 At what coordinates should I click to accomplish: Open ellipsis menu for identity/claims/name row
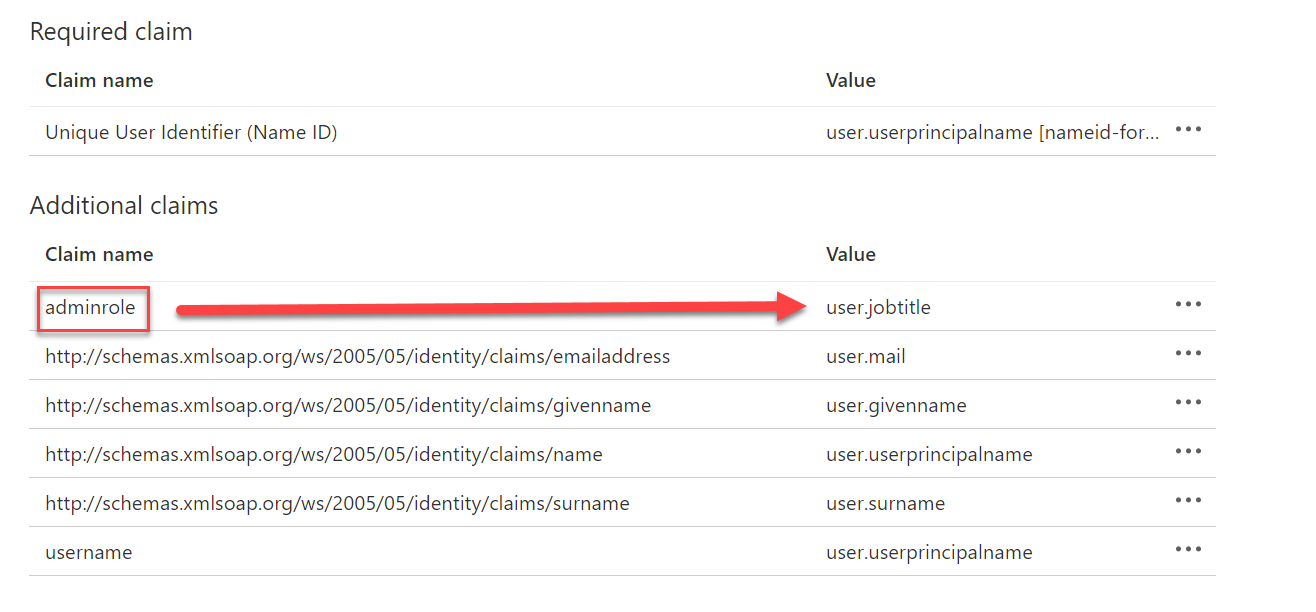coord(1188,451)
